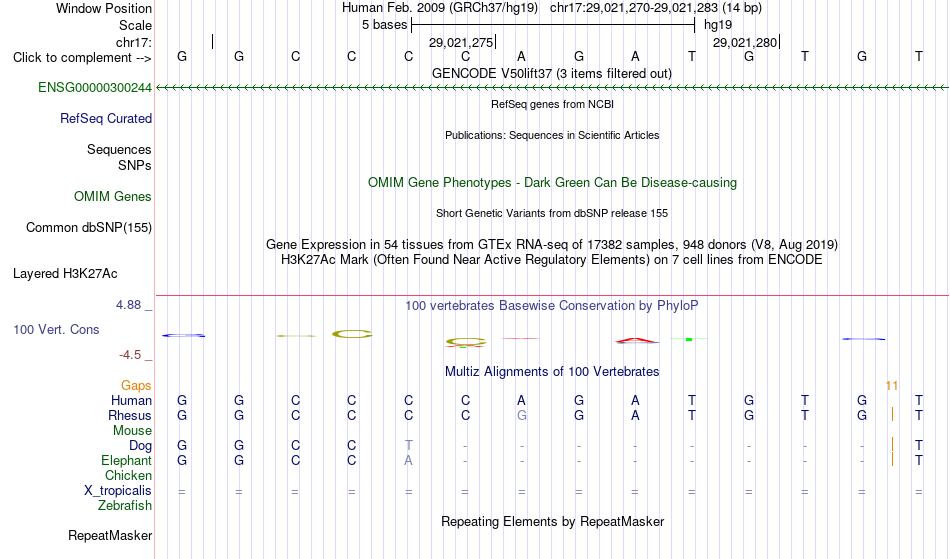Click the 29,021,275 position marker
This screenshot has width=950, height=559.
pos(462,42)
